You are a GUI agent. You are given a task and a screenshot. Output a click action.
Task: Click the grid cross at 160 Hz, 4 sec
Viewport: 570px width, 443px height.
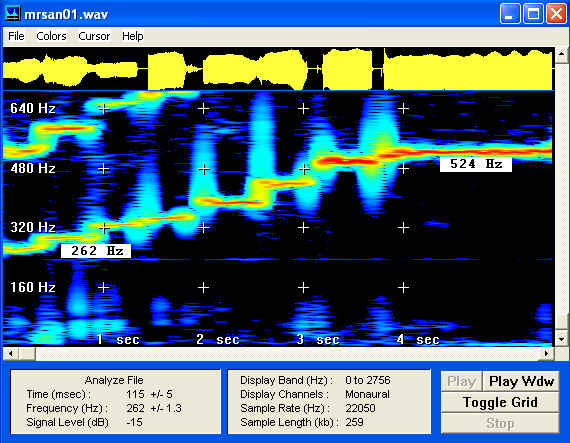[403, 287]
